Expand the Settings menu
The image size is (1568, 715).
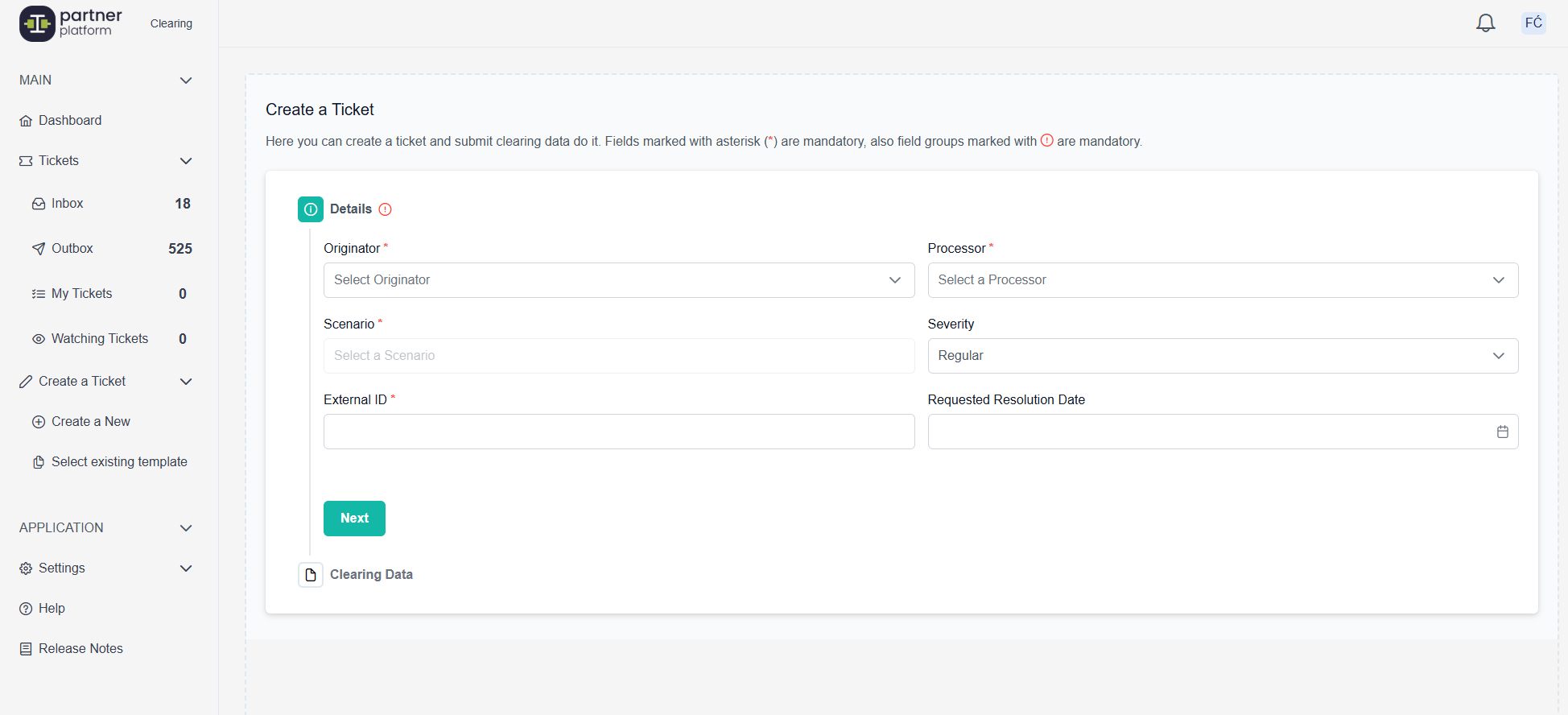coord(186,568)
